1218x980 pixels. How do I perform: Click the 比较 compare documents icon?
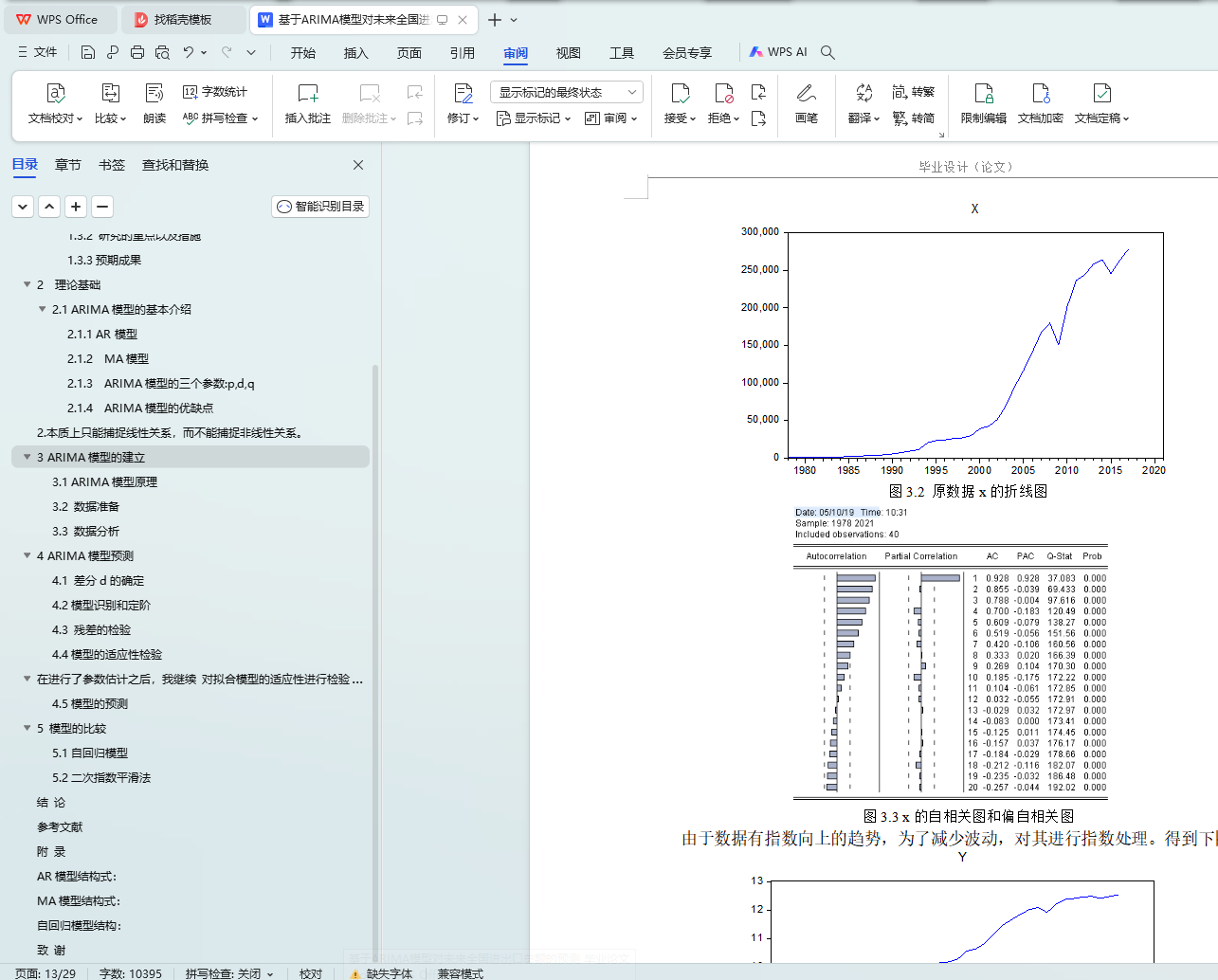pos(110,93)
